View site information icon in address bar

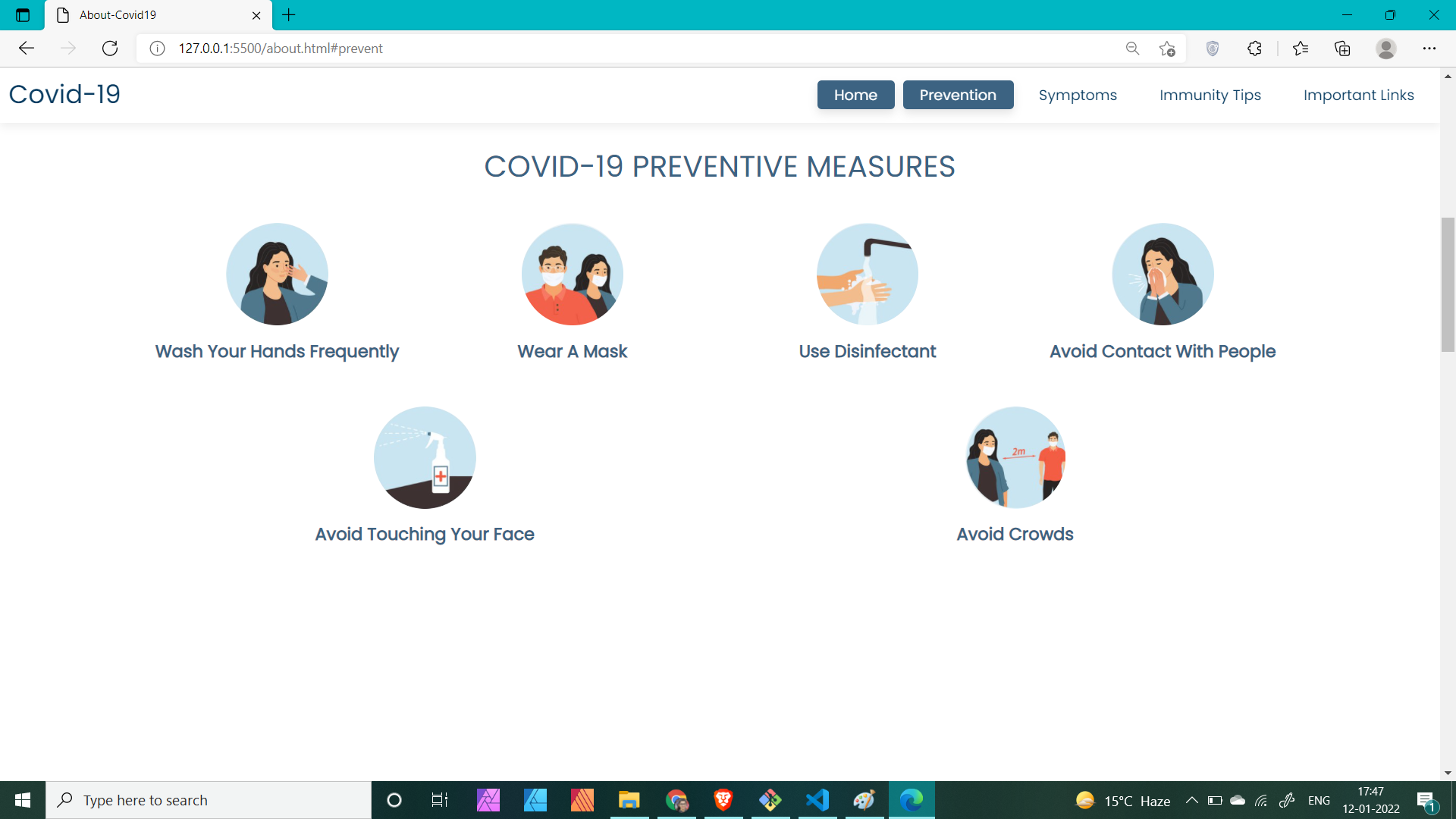click(x=157, y=49)
